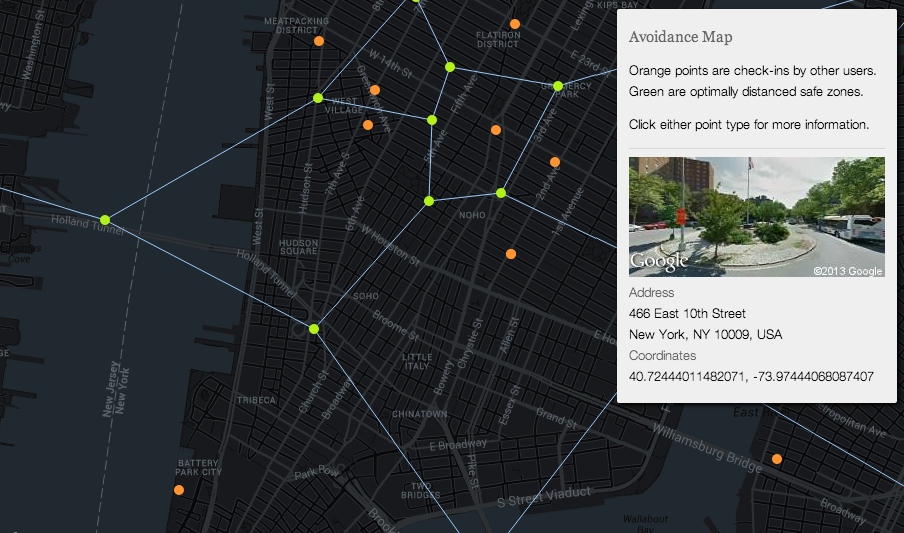Select the green safe zone between West Village and Fifth Ave

432,120
